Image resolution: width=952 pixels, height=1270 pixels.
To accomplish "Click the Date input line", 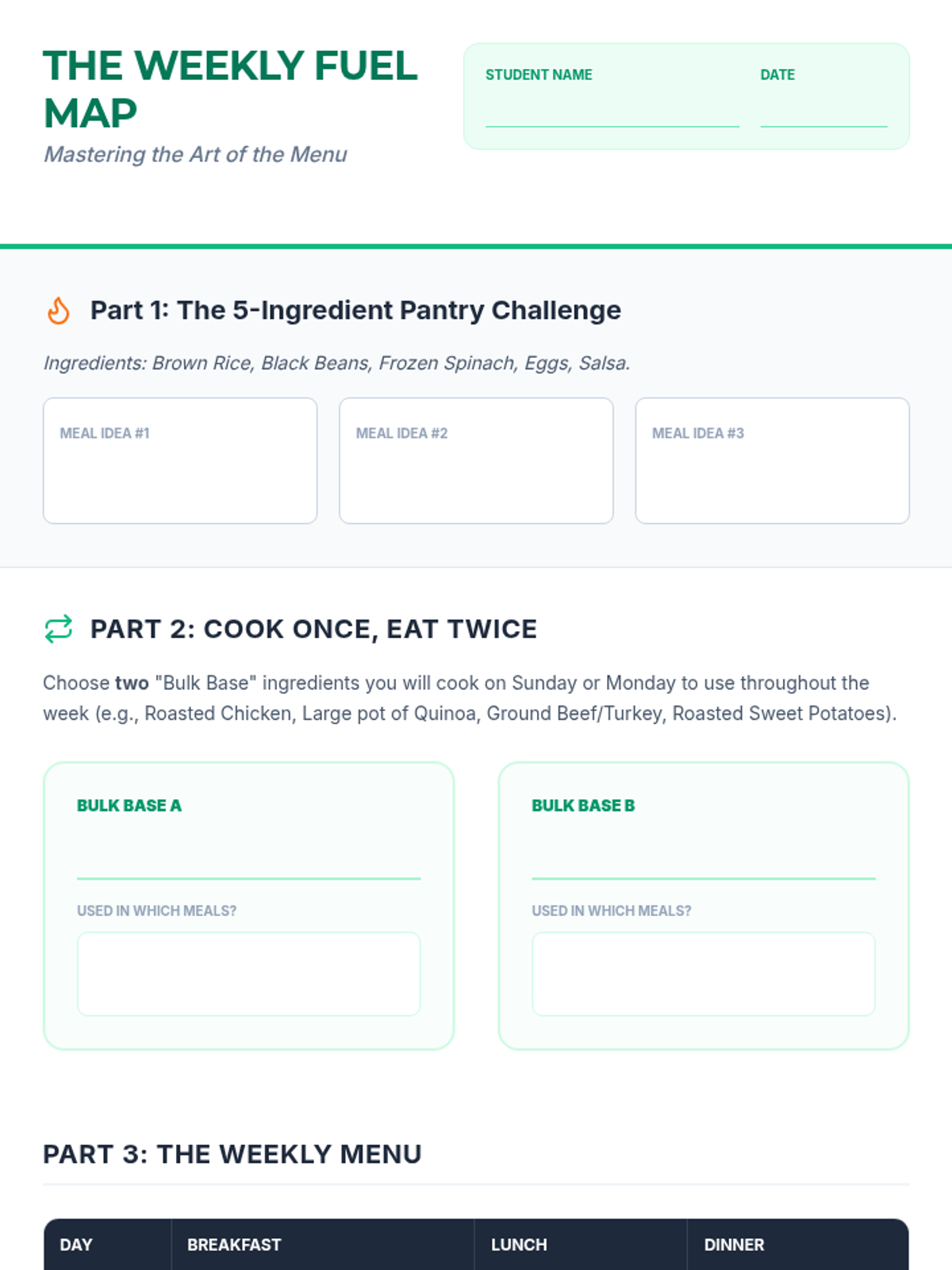I will (823, 113).
